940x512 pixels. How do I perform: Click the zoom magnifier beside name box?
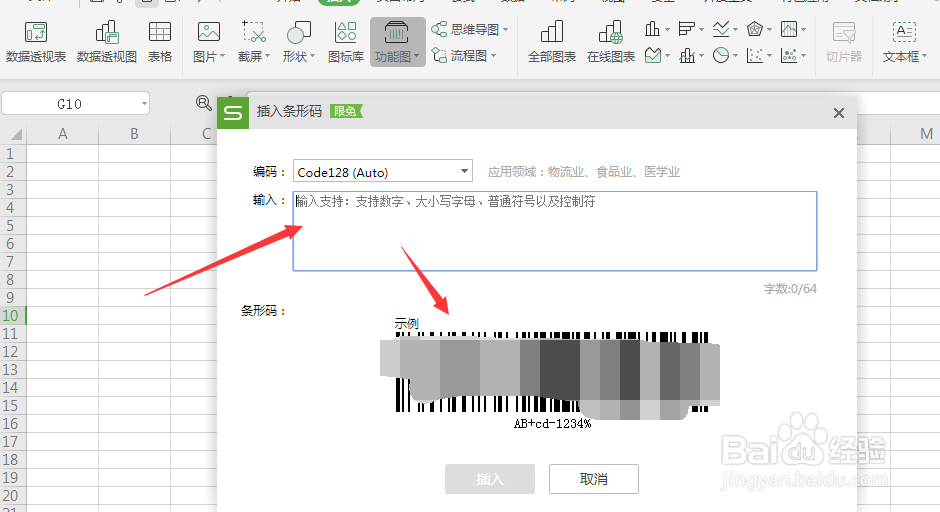point(203,103)
